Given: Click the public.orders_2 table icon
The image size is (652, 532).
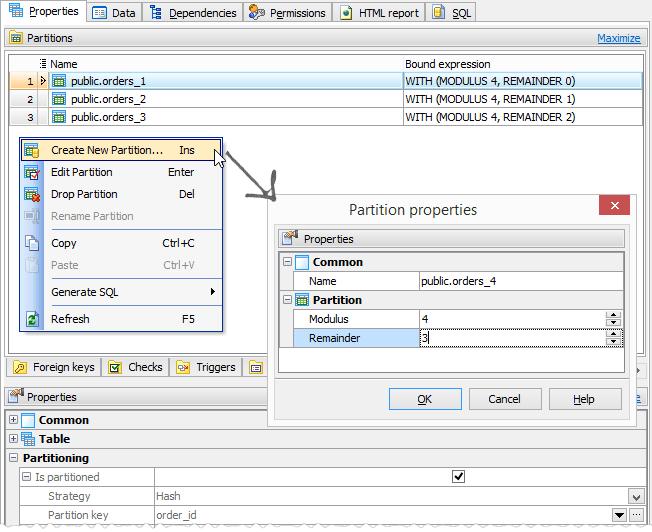Looking at the screenshot, I should (x=59, y=99).
